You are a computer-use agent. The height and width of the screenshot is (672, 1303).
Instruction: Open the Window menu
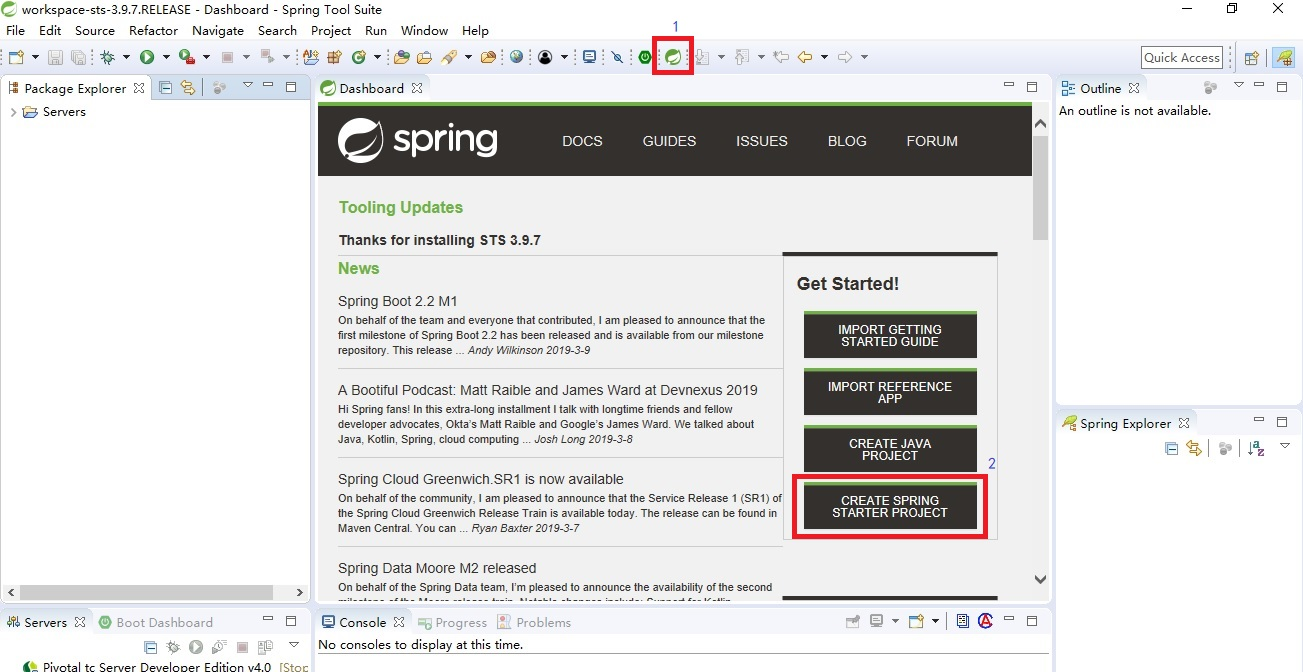(x=424, y=30)
